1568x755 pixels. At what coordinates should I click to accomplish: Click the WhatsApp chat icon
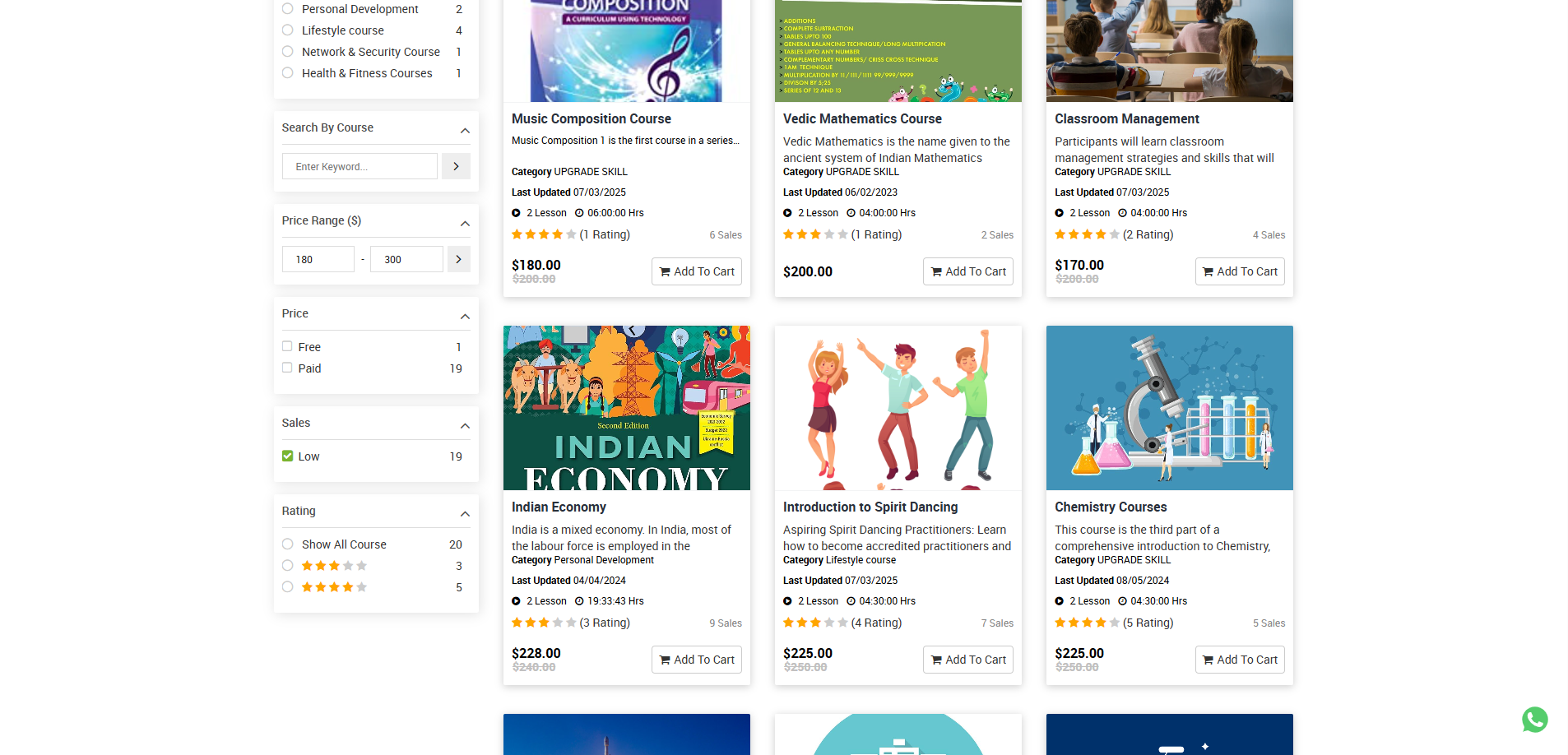click(1534, 720)
